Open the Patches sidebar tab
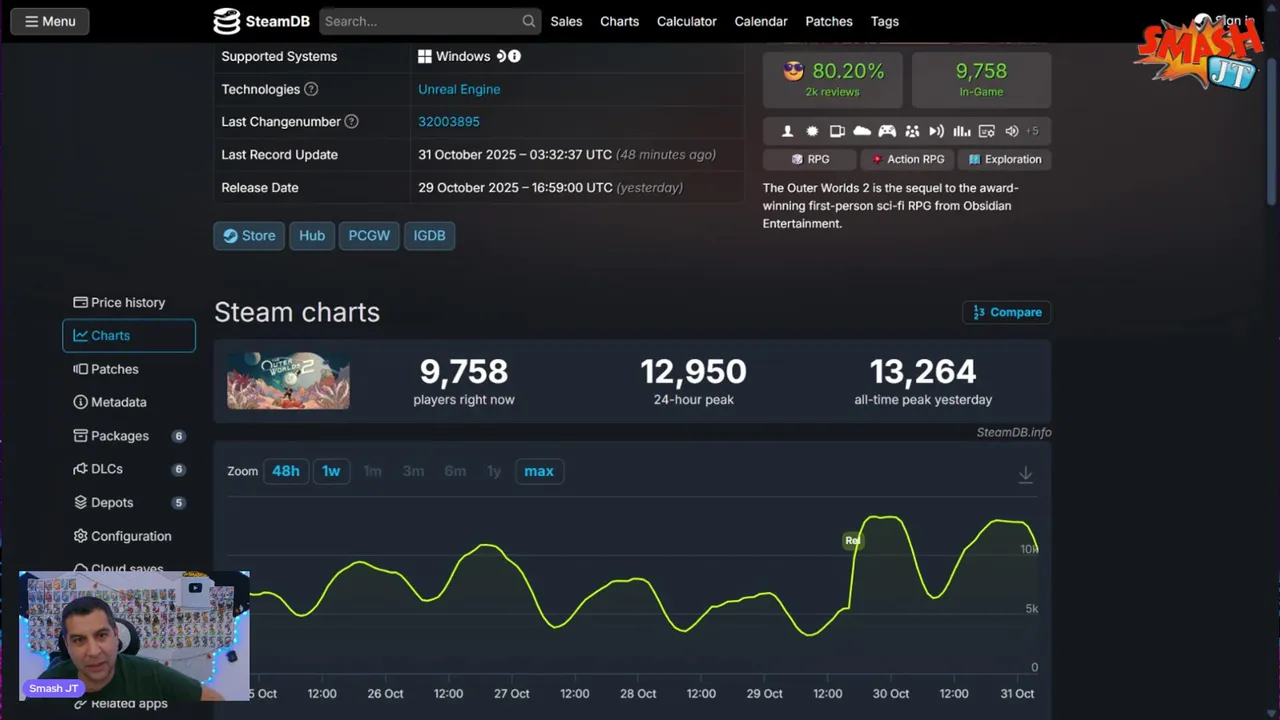The image size is (1280, 720). (128, 369)
